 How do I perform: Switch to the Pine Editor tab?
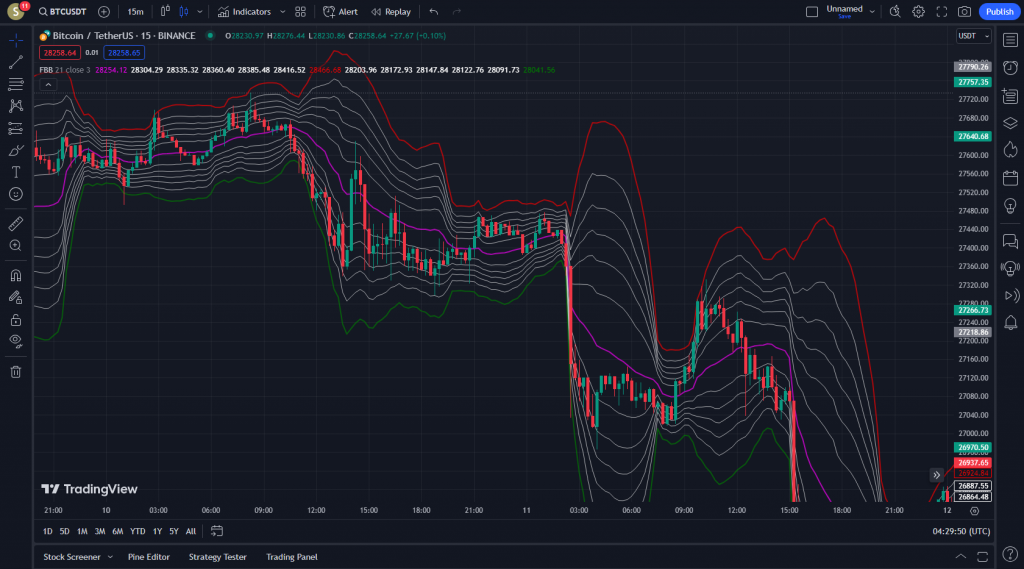(148, 557)
